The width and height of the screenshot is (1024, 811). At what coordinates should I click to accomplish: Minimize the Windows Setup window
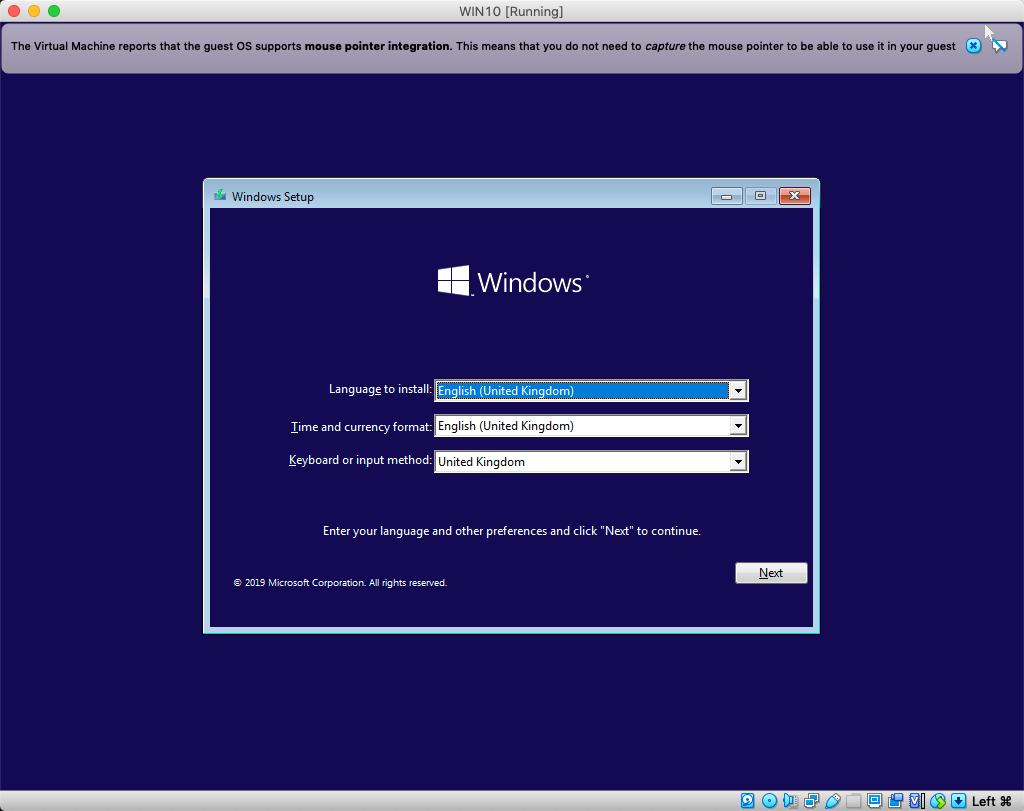(x=726, y=196)
